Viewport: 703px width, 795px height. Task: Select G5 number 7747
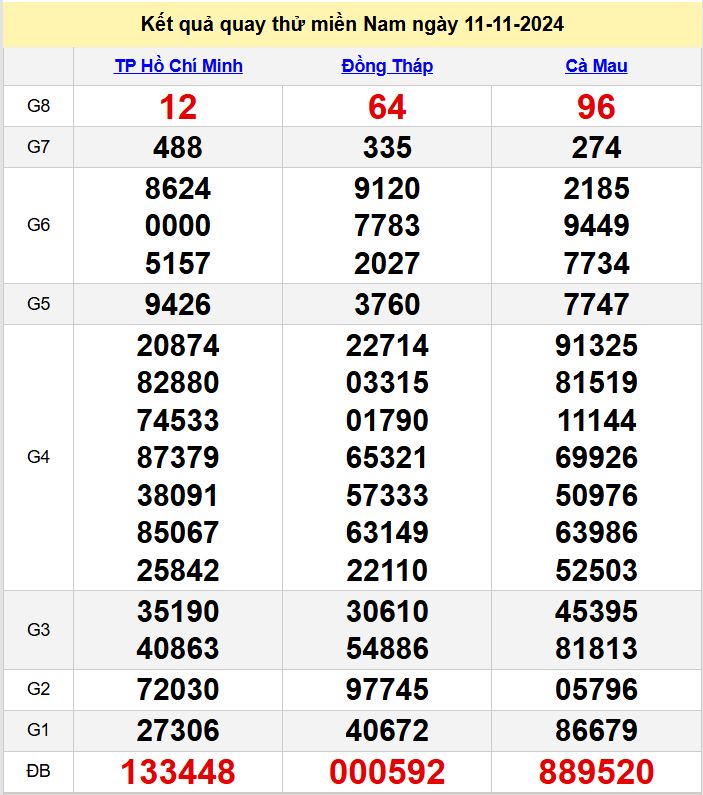[x=597, y=305]
